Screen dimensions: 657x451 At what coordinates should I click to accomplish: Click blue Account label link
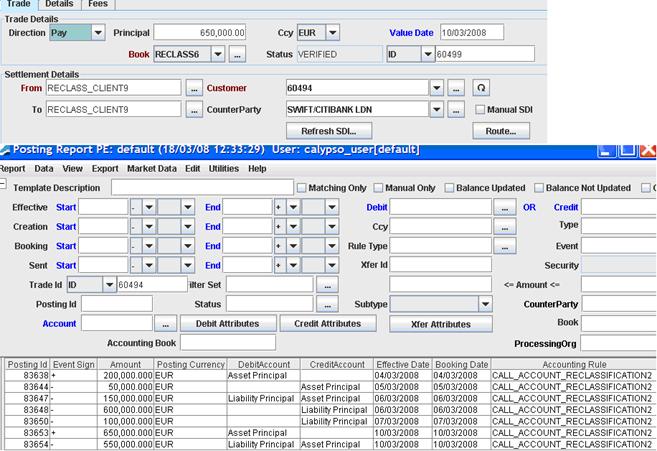point(59,324)
